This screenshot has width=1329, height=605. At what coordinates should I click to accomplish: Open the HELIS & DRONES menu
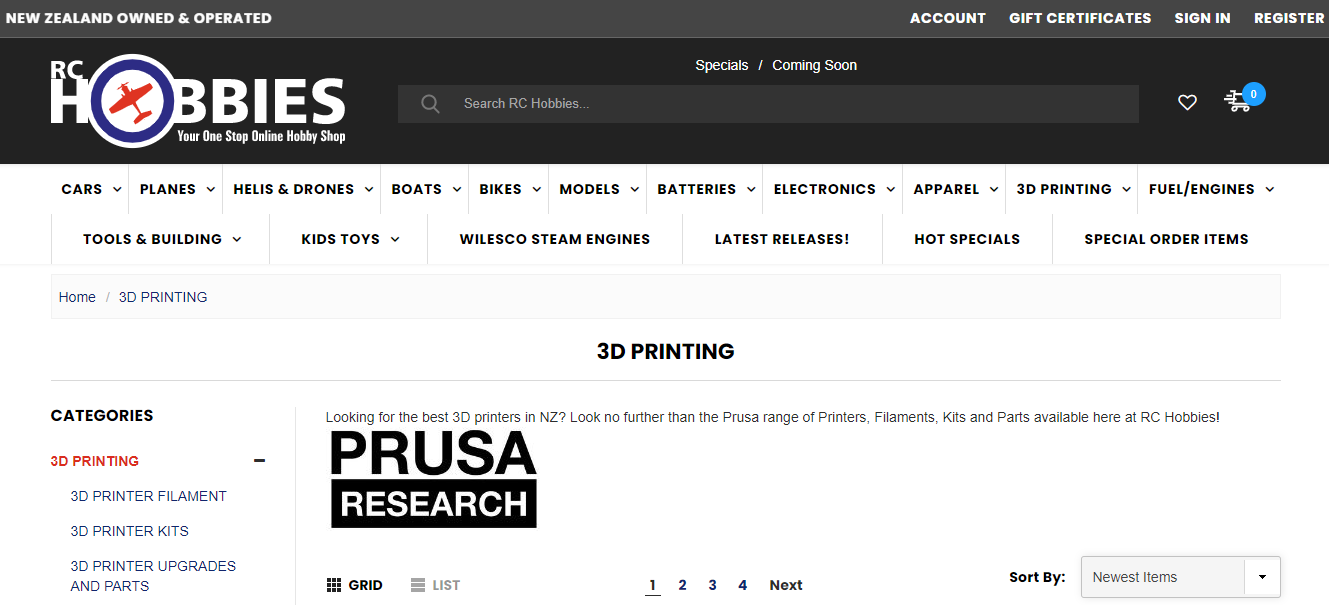click(x=294, y=189)
